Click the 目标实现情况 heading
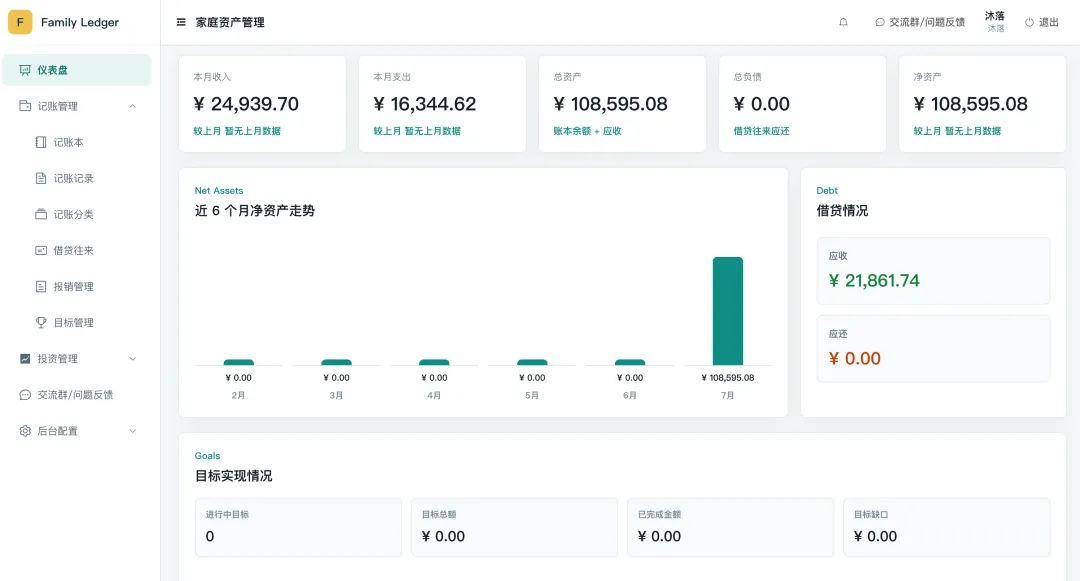This screenshot has width=1080, height=581. point(233,476)
